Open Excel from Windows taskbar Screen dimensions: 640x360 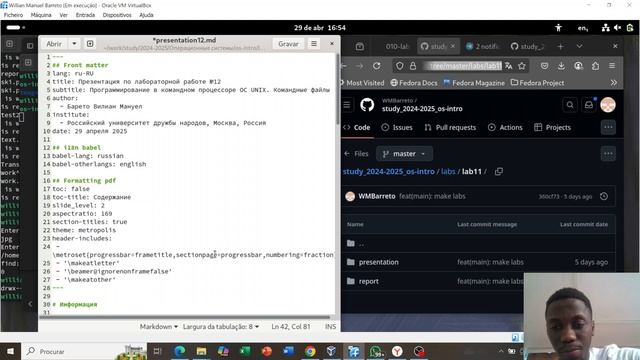click(x=245, y=351)
